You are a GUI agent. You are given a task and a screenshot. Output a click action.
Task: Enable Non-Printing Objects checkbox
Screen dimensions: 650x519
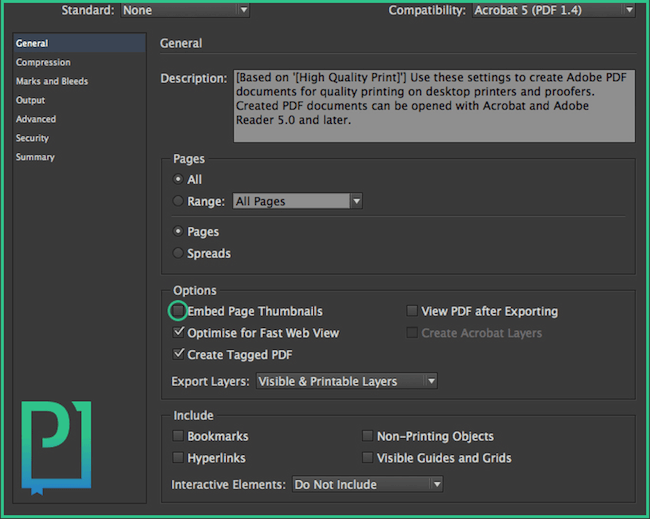point(367,436)
